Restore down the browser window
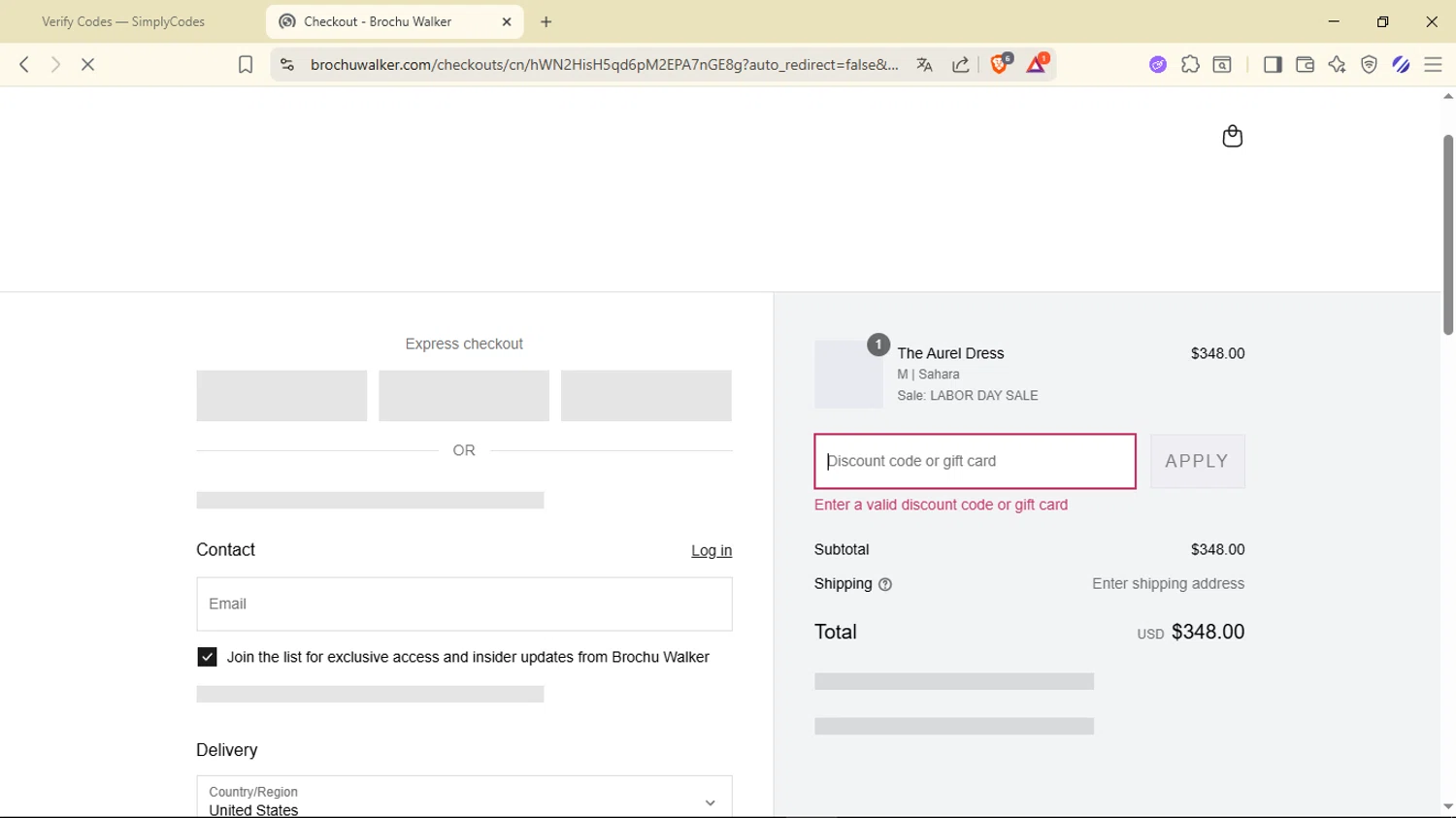Image resolution: width=1456 pixels, height=818 pixels. pyautogui.click(x=1383, y=21)
